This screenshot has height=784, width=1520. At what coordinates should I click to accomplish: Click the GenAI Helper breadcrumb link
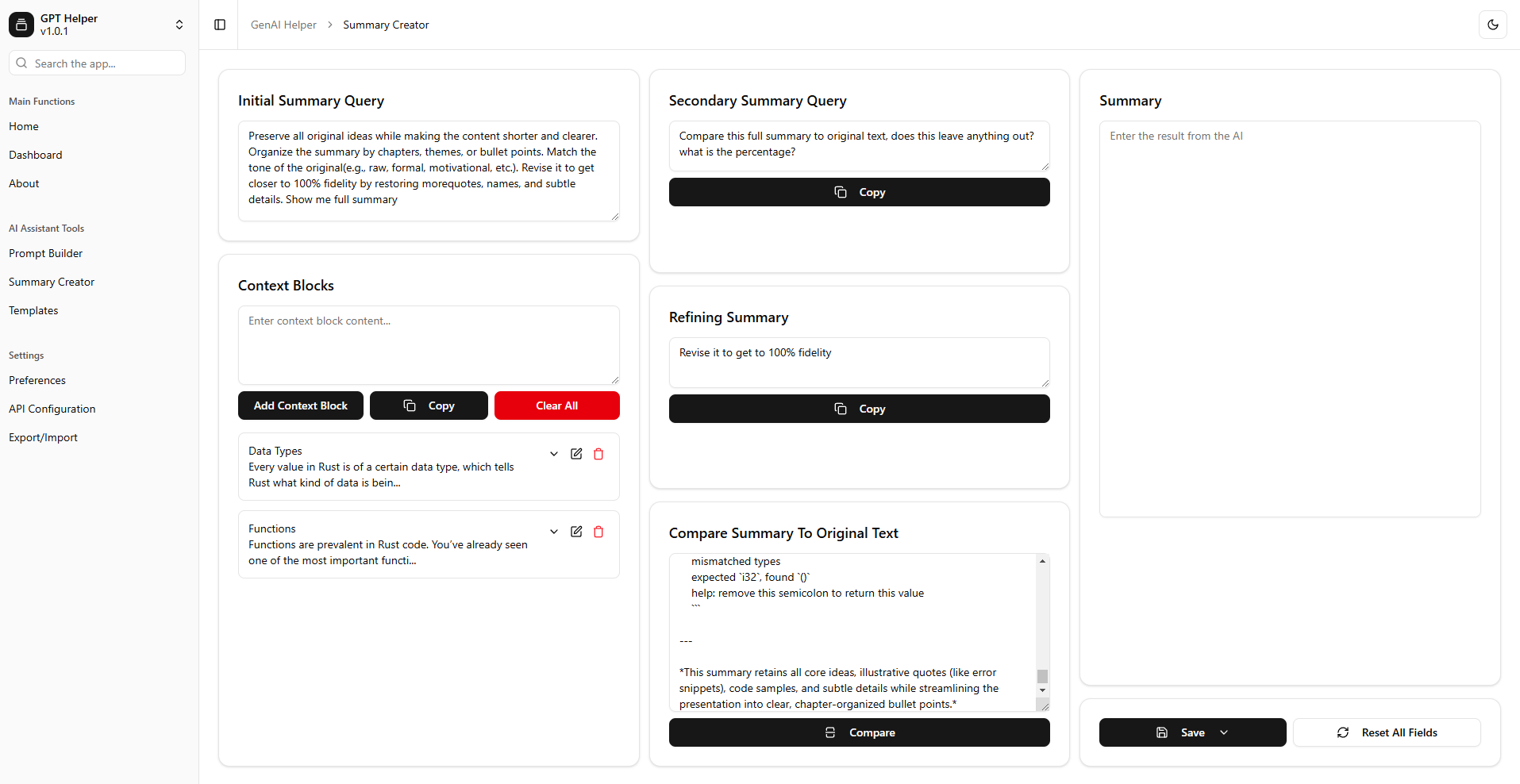pos(283,25)
